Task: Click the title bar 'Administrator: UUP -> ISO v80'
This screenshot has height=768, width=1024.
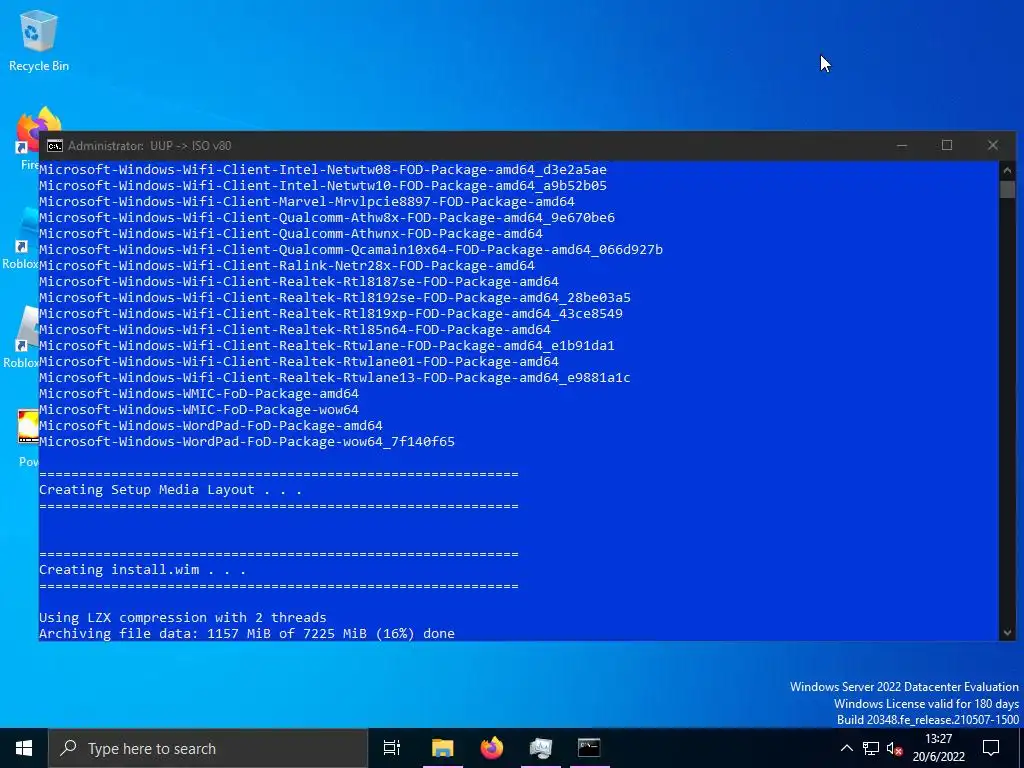Action: click(150, 146)
